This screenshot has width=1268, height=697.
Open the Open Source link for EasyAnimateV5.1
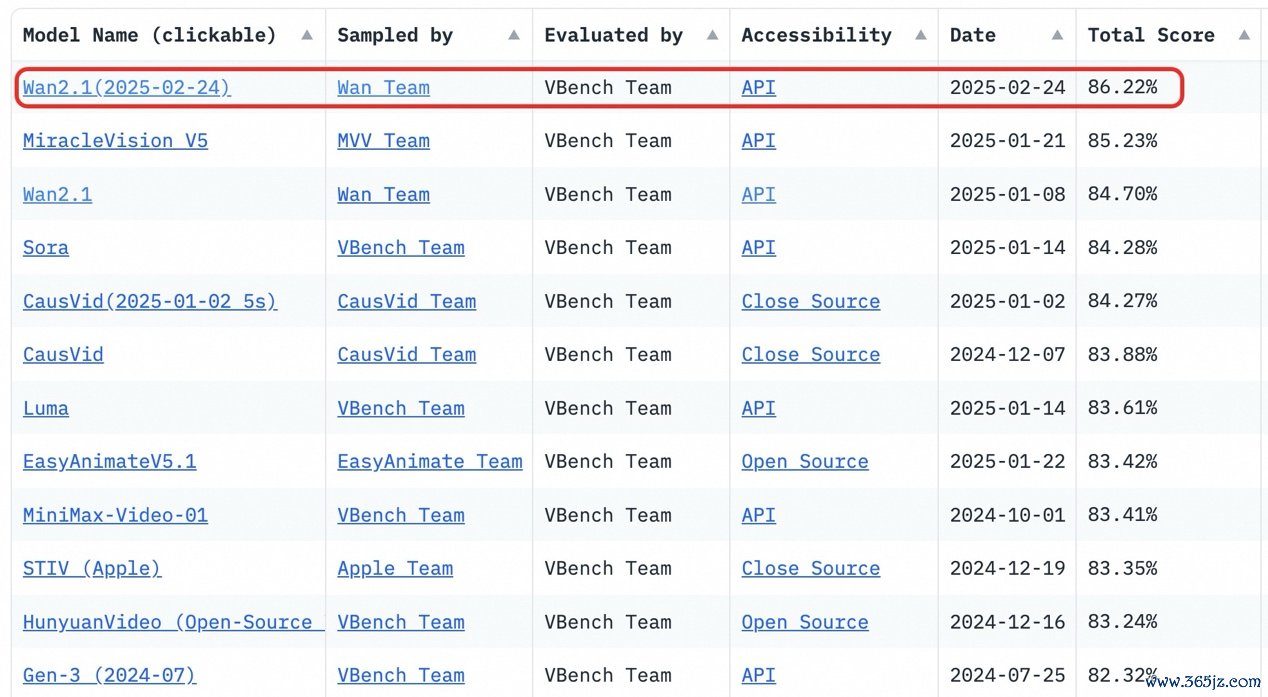tap(805, 461)
